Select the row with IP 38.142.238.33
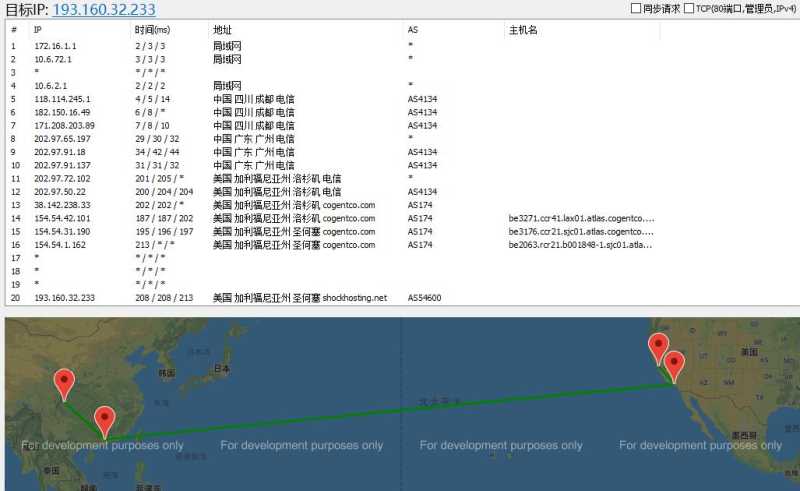This screenshot has height=491, width=800. (332, 205)
